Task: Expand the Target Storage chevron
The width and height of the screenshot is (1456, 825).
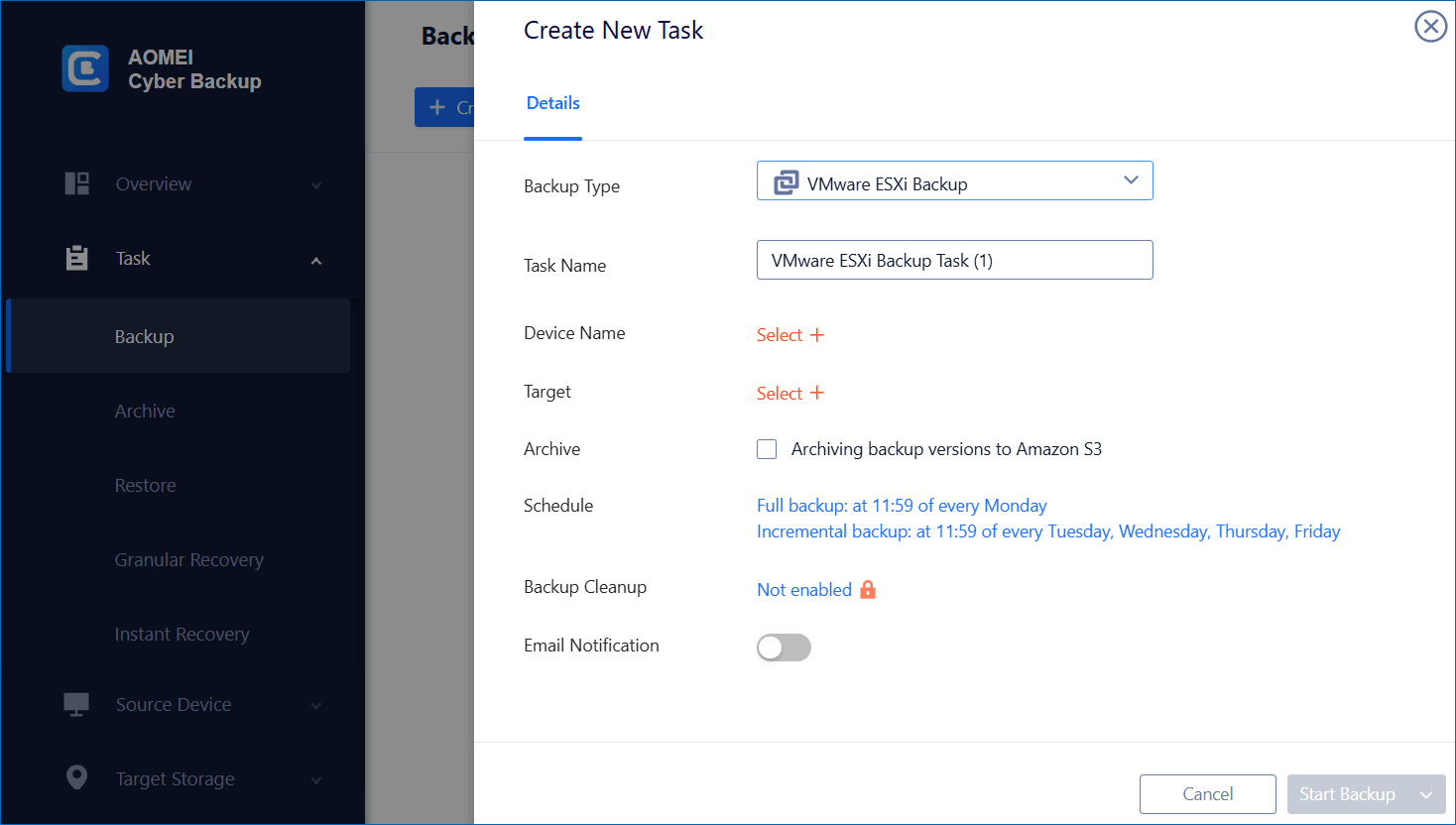Action: tap(316, 780)
